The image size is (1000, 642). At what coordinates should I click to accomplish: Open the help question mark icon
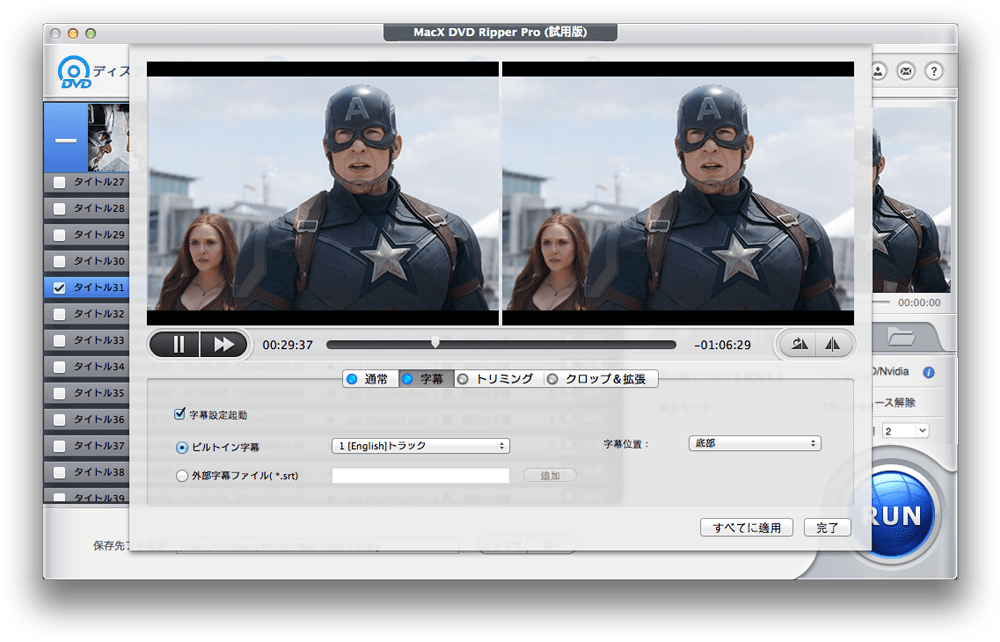934,71
